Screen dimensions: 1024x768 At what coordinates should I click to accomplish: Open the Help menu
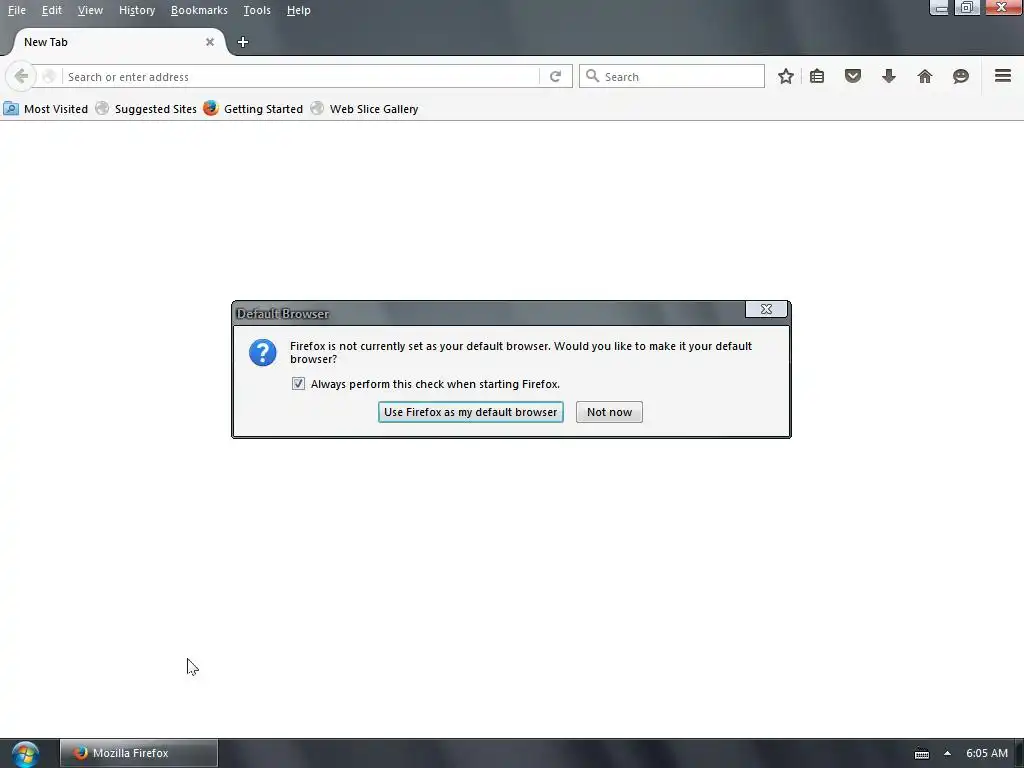(x=298, y=10)
